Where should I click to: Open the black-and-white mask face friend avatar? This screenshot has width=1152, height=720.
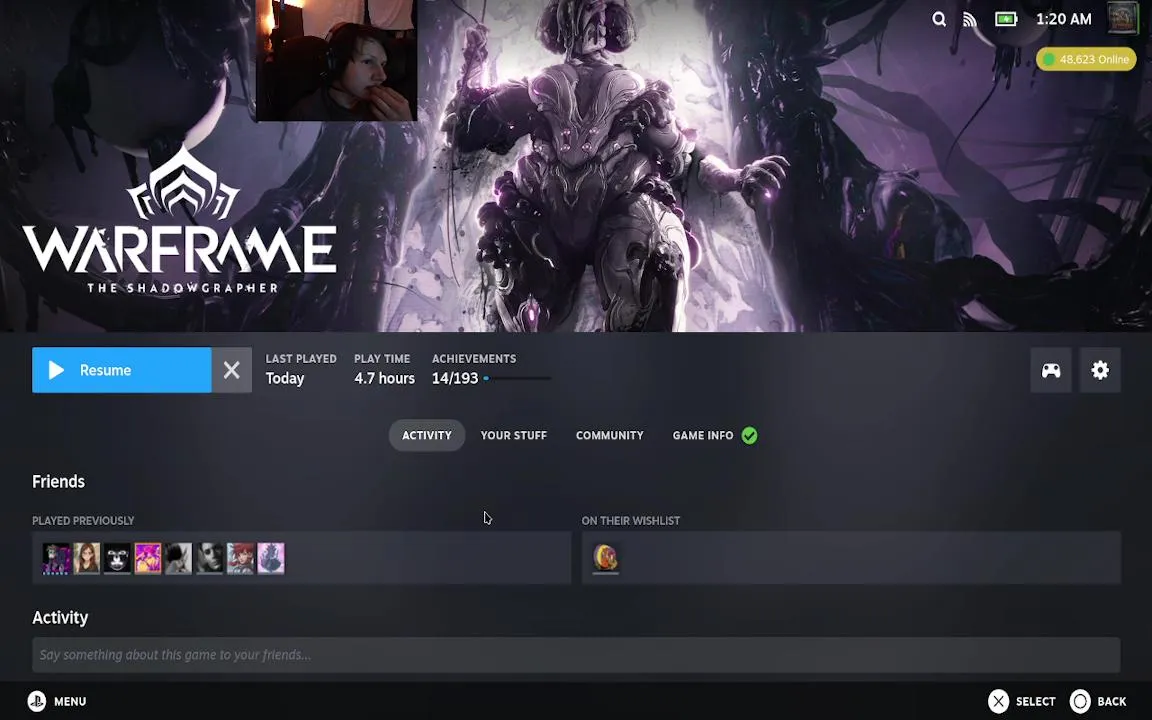coord(118,558)
